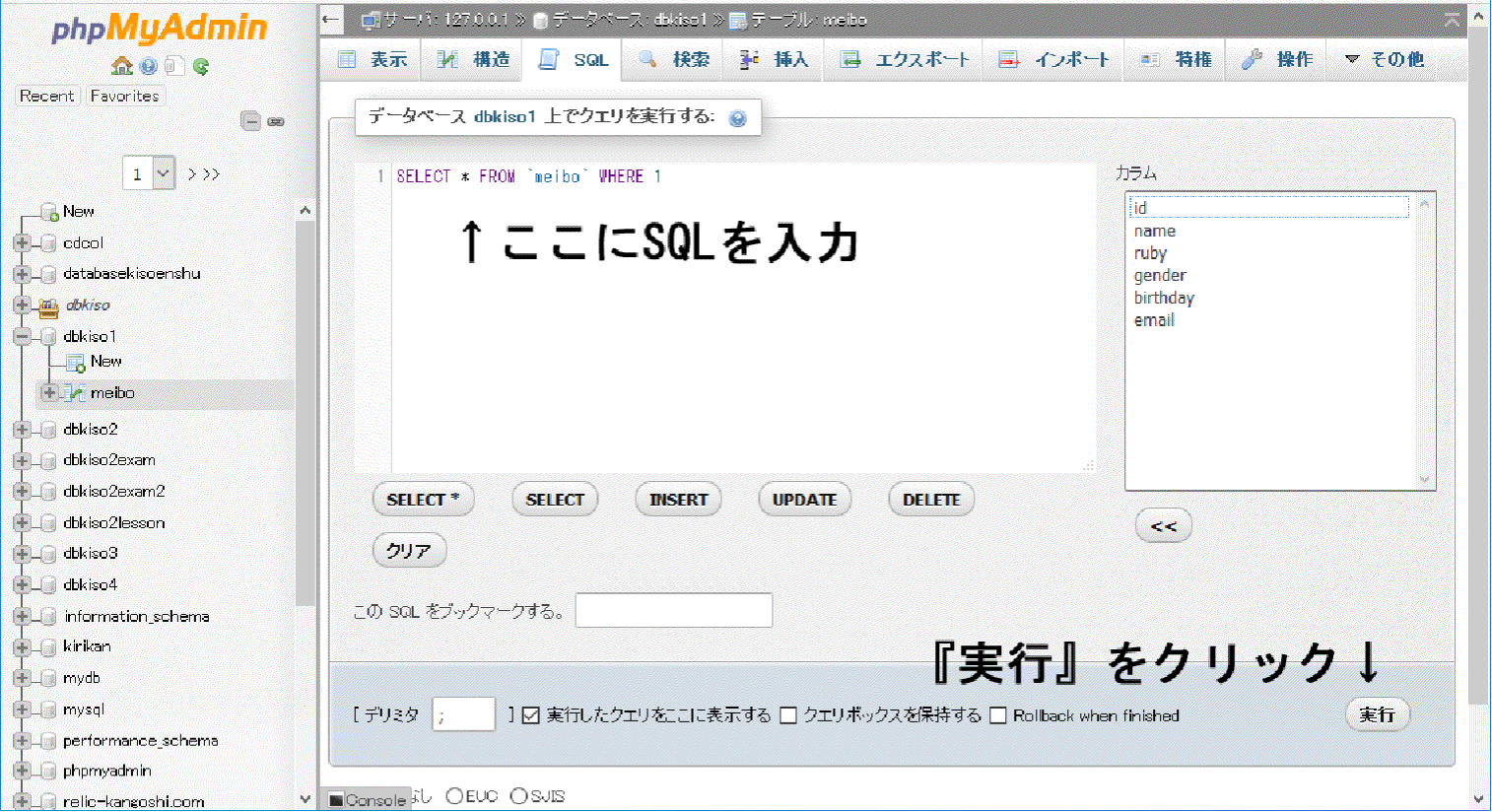Click the link/unlink main panel icon
Screen dimensions: 1492x812
[276, 121]
